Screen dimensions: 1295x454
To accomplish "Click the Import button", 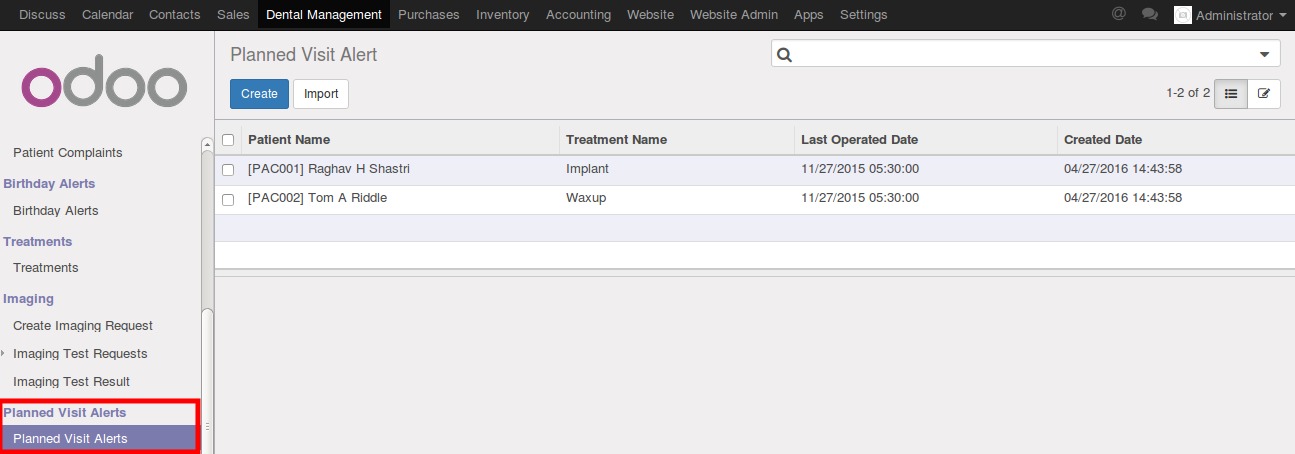I will (321, 94).
